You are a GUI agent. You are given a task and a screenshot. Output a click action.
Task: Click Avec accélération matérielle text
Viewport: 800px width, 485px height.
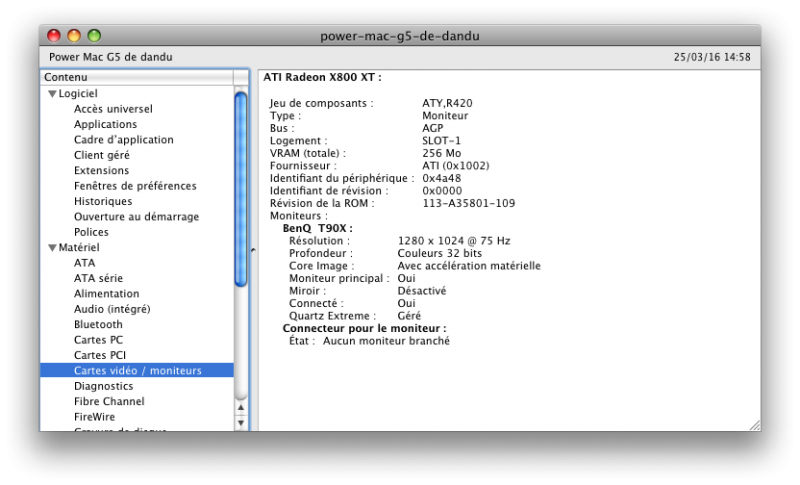[x=469, y=266]
